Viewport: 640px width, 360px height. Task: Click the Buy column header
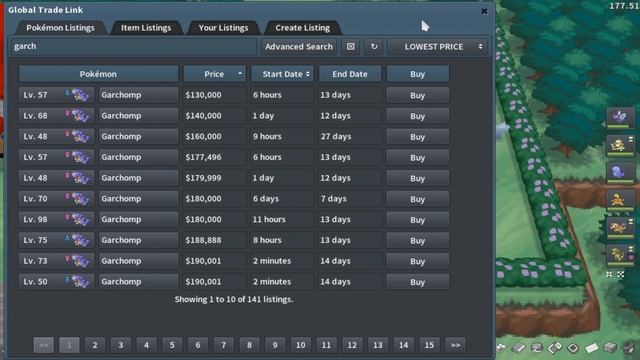point(418,74)
